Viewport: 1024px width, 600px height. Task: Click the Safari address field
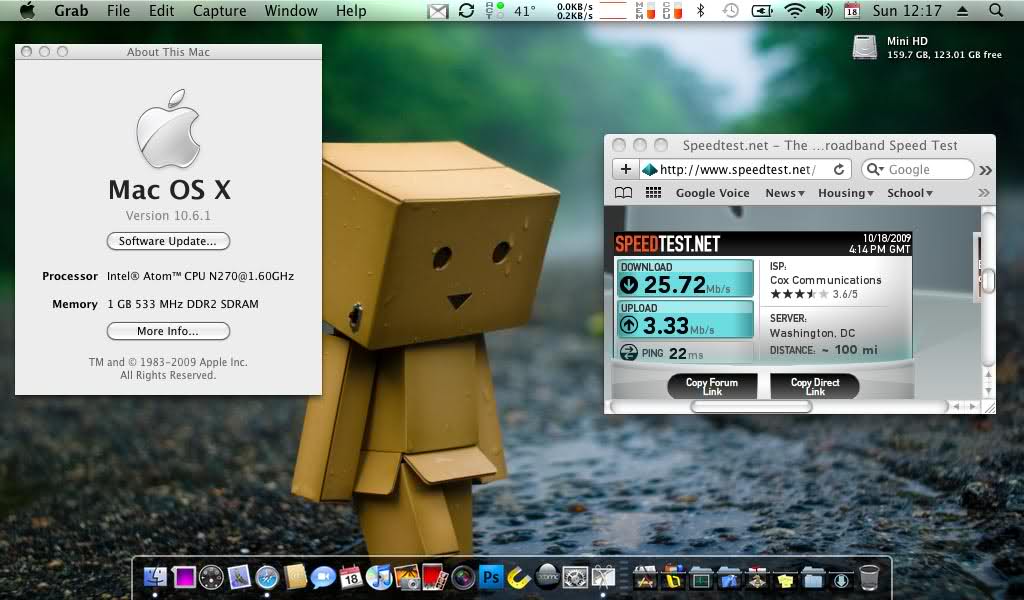pyautogui.click(x=745, y=170)
